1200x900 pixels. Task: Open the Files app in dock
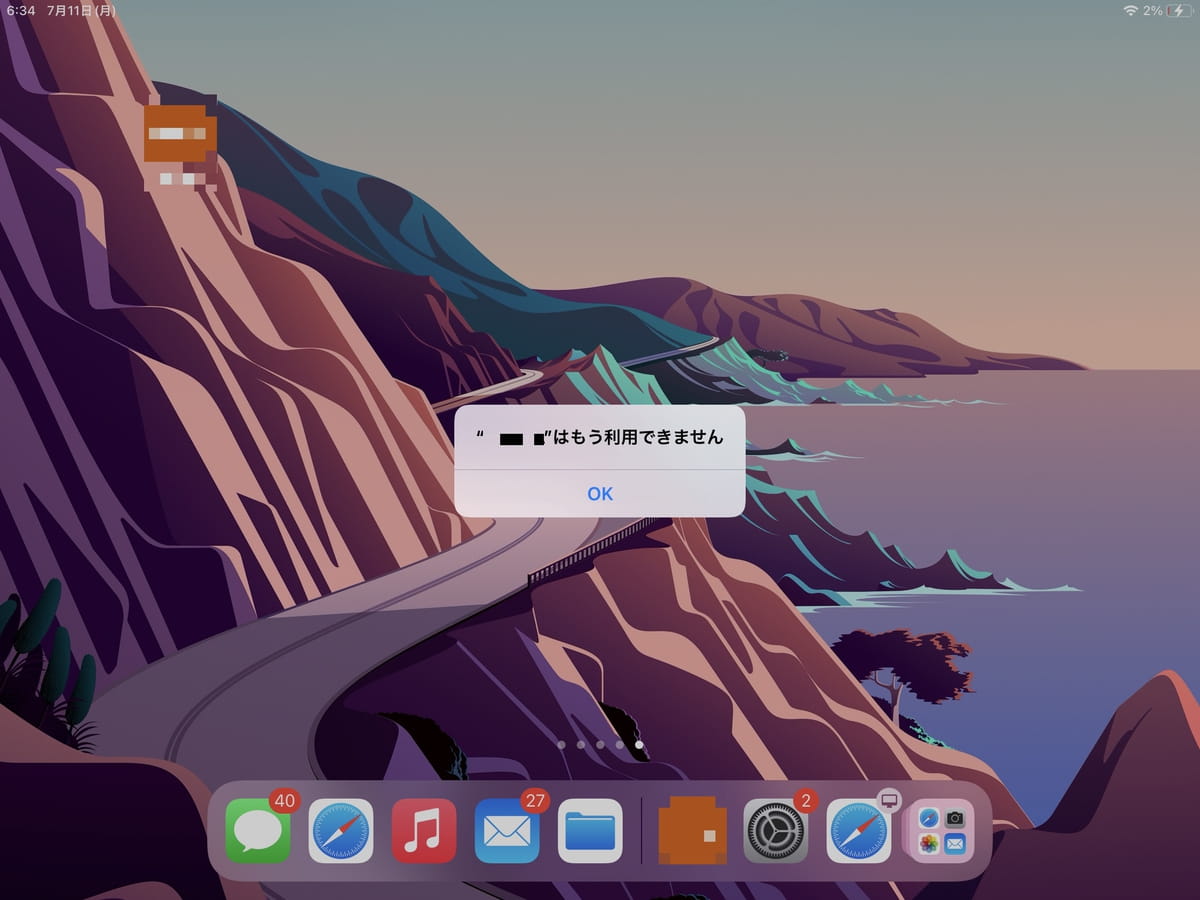(590, 830)
